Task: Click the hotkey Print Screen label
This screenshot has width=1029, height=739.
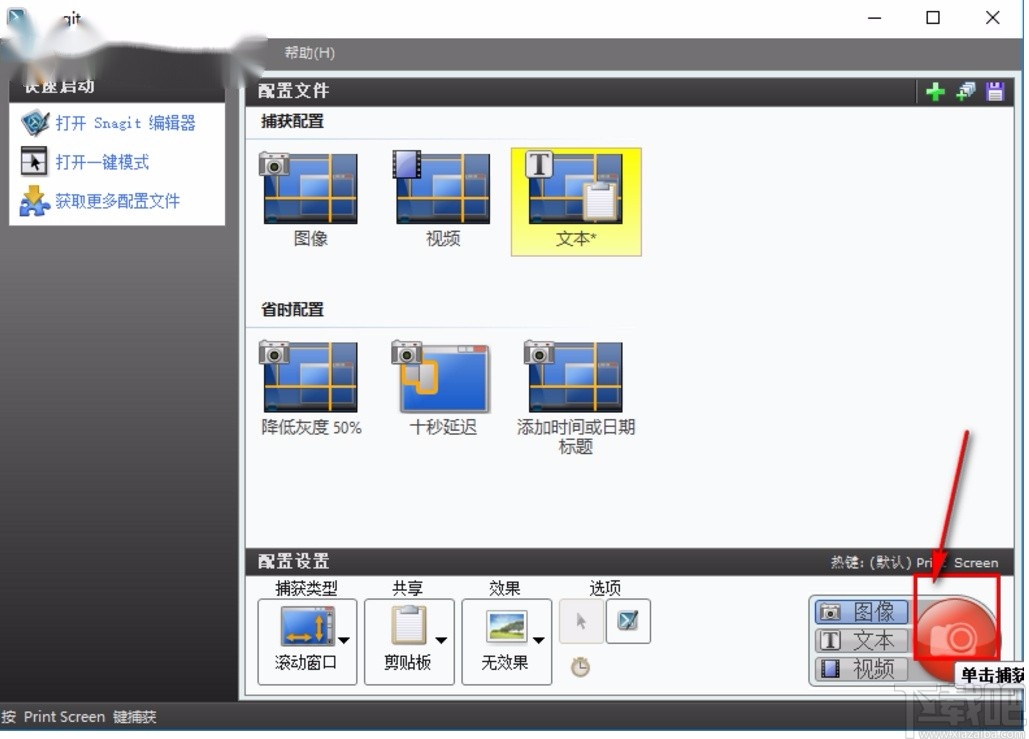Action: pos(914,562)
